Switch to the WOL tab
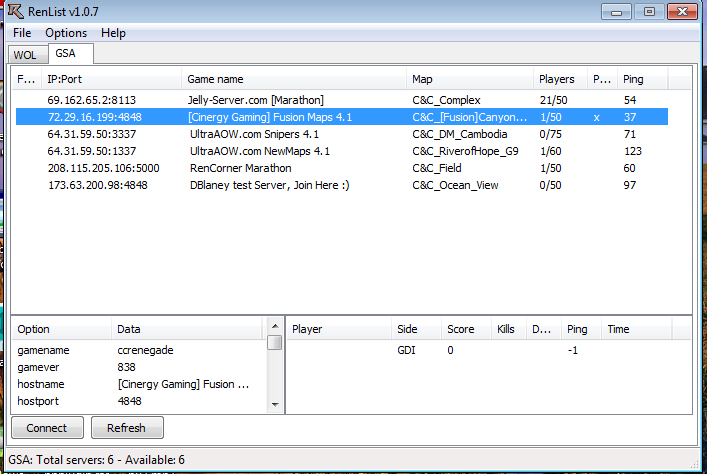 (24, 54)
